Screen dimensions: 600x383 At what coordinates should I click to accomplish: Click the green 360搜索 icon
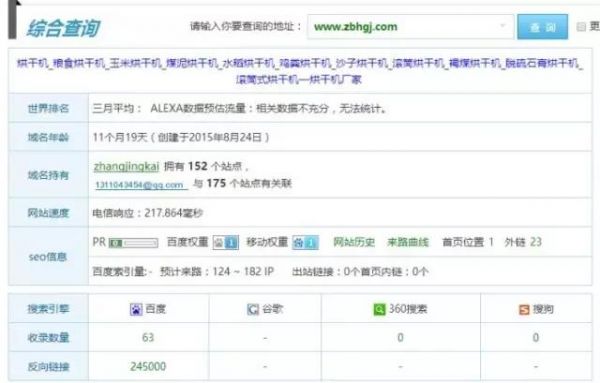379,309
